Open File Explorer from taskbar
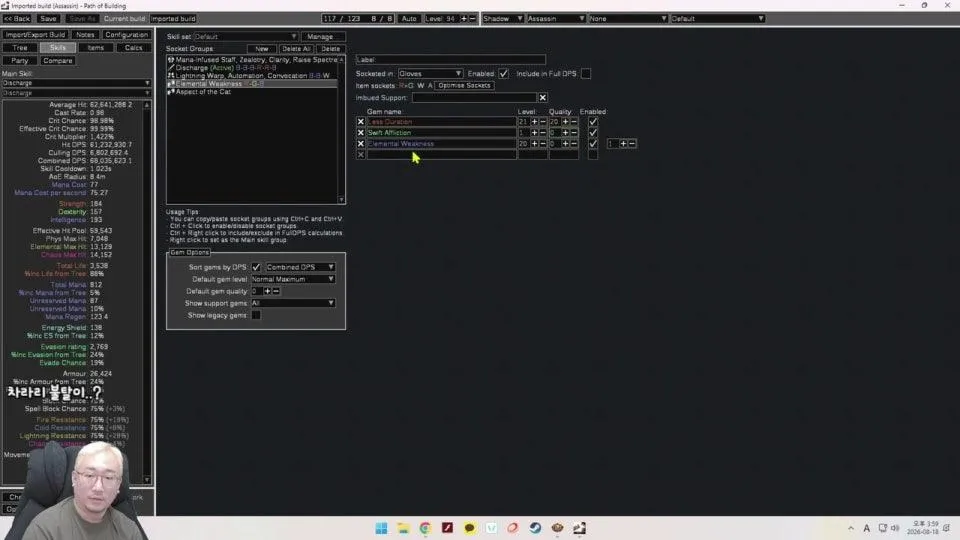Image resolution: width=960 pixels, height=540 pixels. tap(403, 528)
